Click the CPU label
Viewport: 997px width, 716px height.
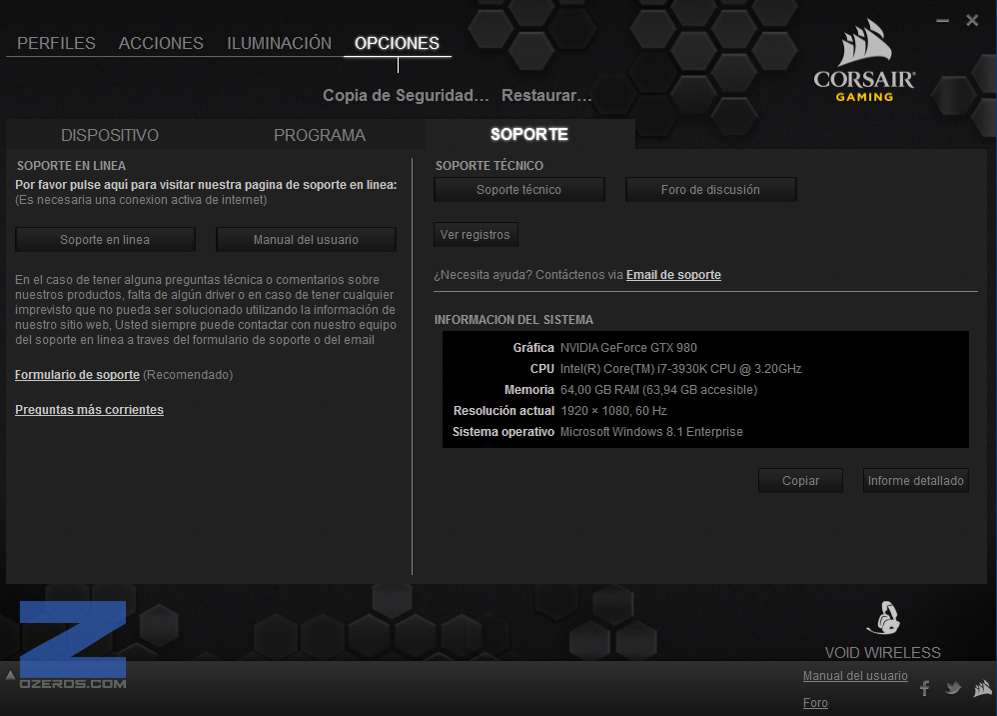point(542,369)
